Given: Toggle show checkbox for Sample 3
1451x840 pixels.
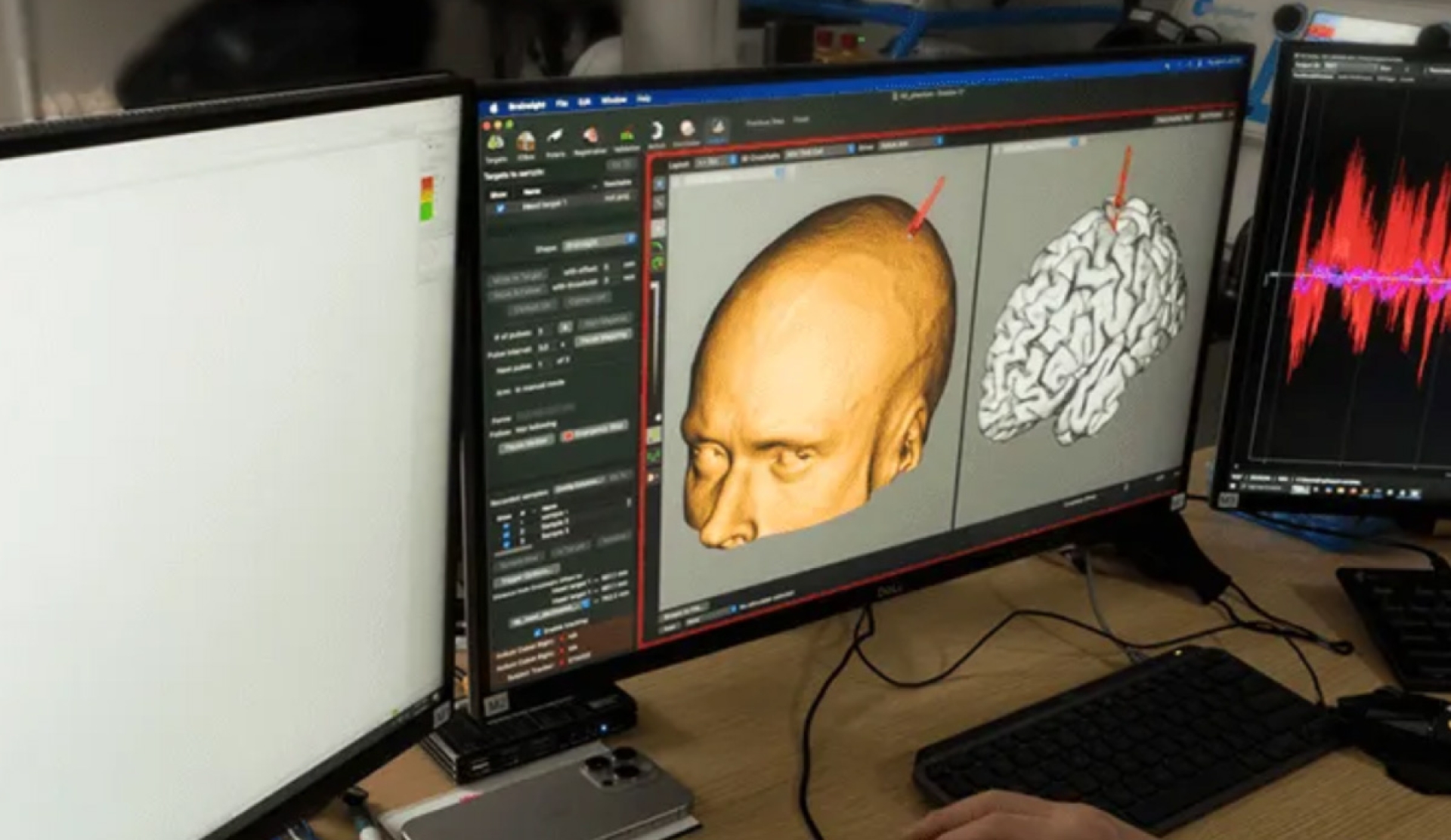Looking at the screenshot, I should tap(506, 543).
